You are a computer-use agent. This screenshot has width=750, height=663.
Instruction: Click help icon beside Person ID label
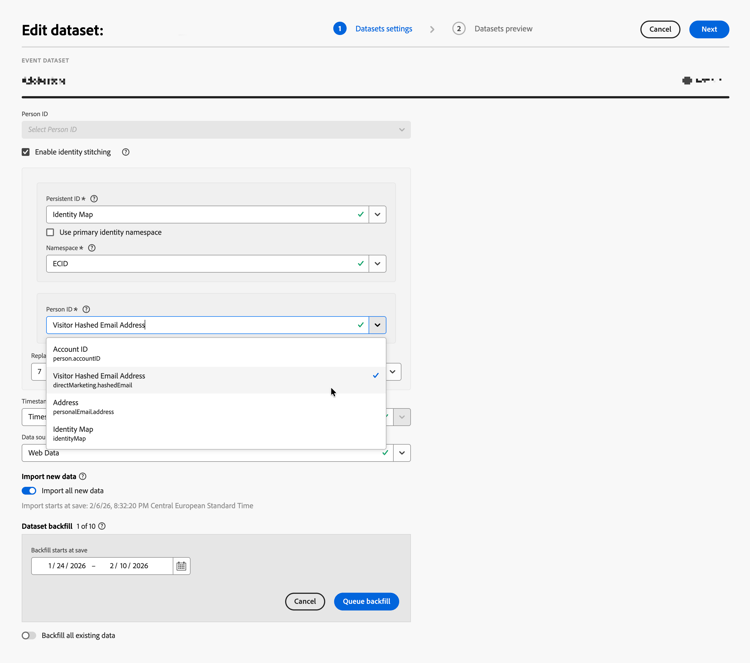[86, 310]
